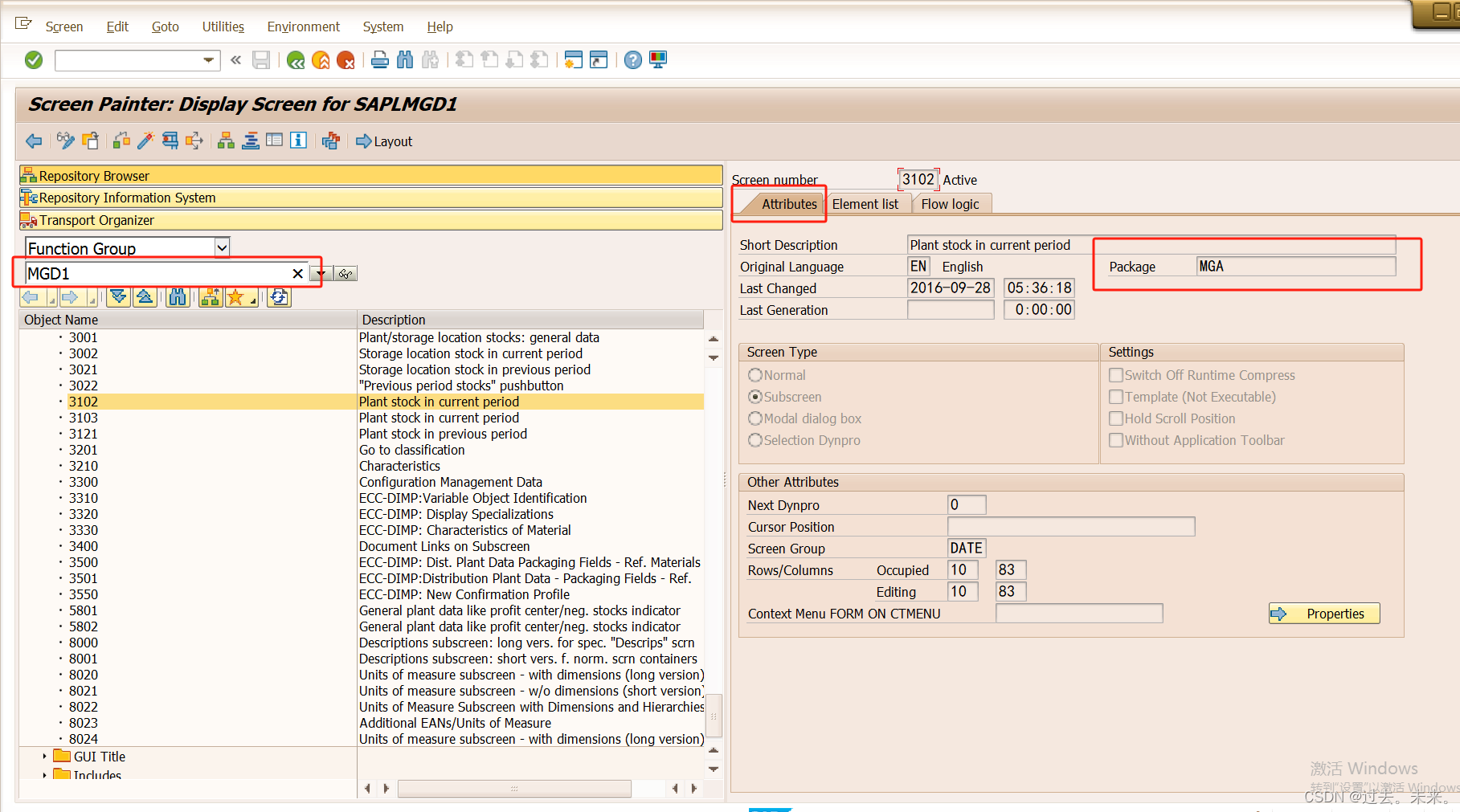Click the blue Information icon
Image resolution: width=1460 pixels, height=812 pixels.
pos(298,141)
